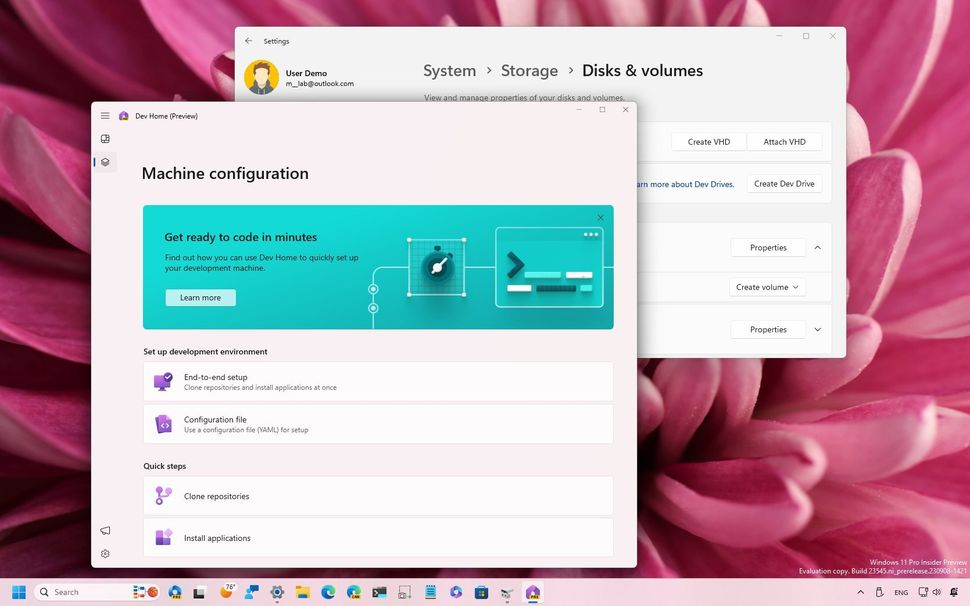
Task: Open the Create volume dropdown
Action: pos(766,287)
